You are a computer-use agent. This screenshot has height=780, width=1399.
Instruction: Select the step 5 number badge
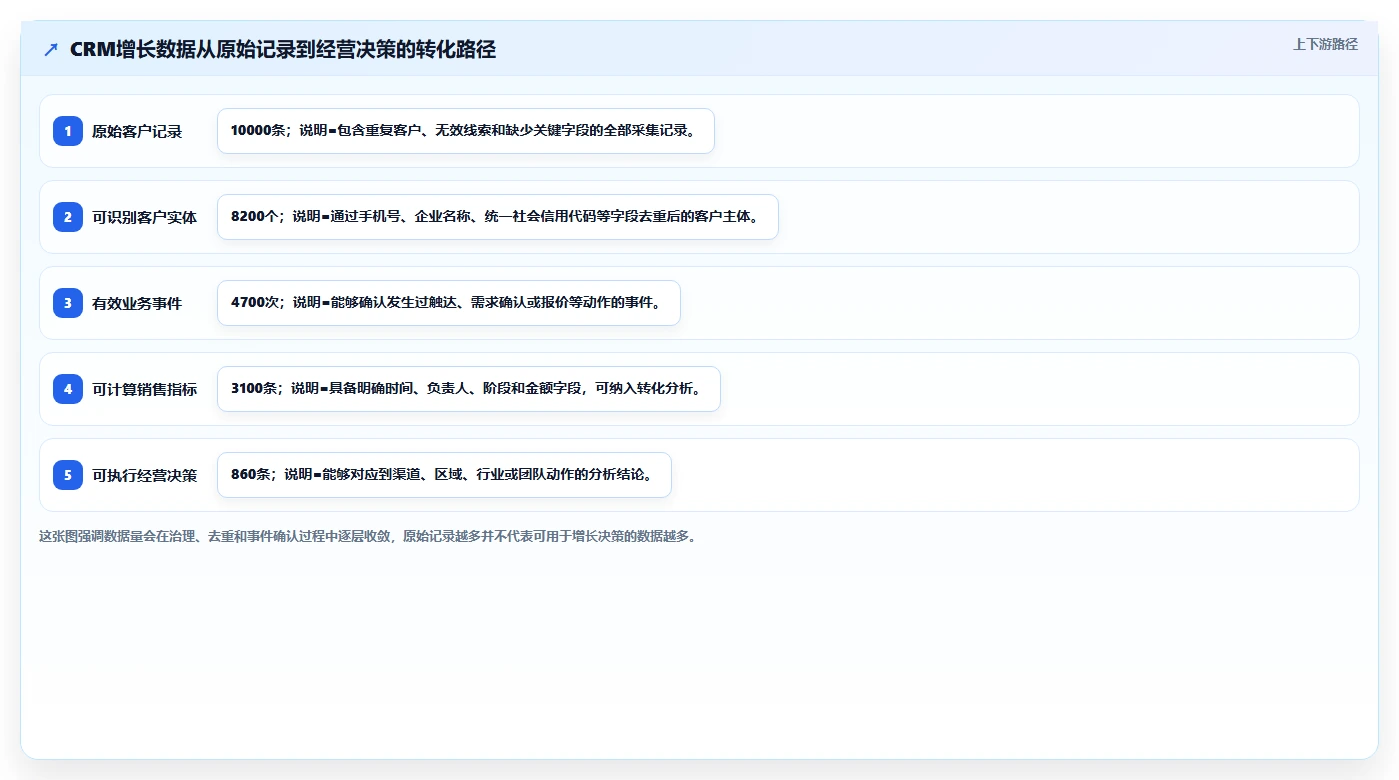tap(68, 475)
